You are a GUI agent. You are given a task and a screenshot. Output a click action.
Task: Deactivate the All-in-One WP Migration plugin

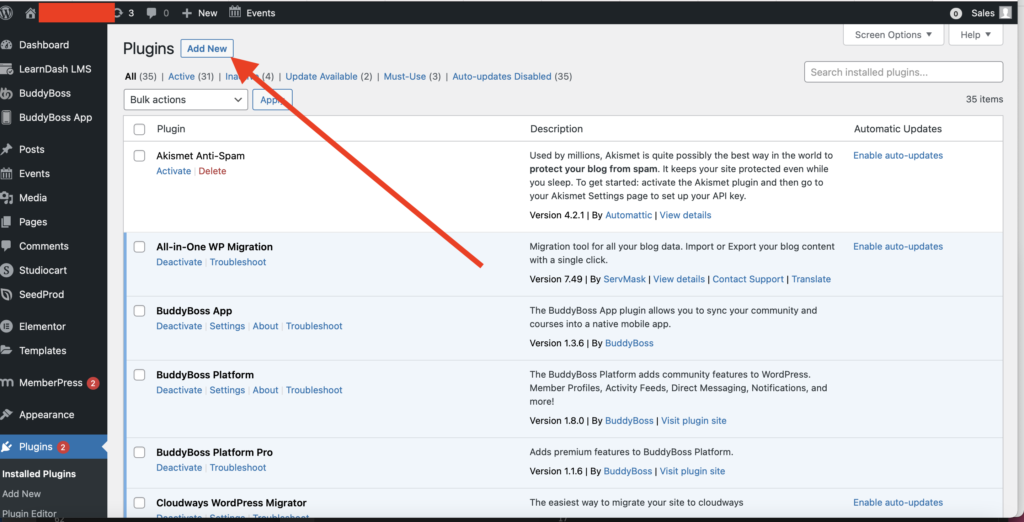coord(179,262)
